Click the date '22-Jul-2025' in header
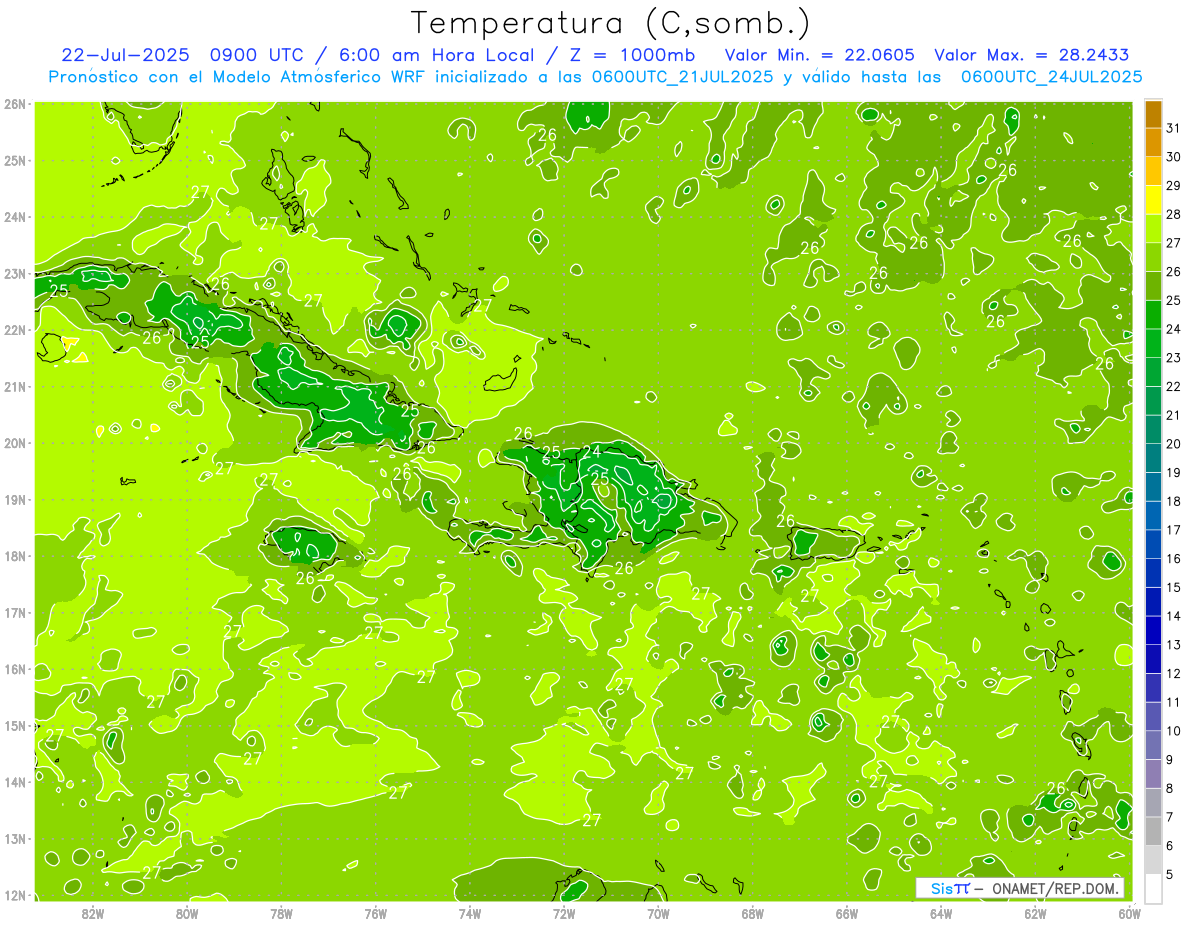This screenshot has height=927, width=1200. coord(125,55)
